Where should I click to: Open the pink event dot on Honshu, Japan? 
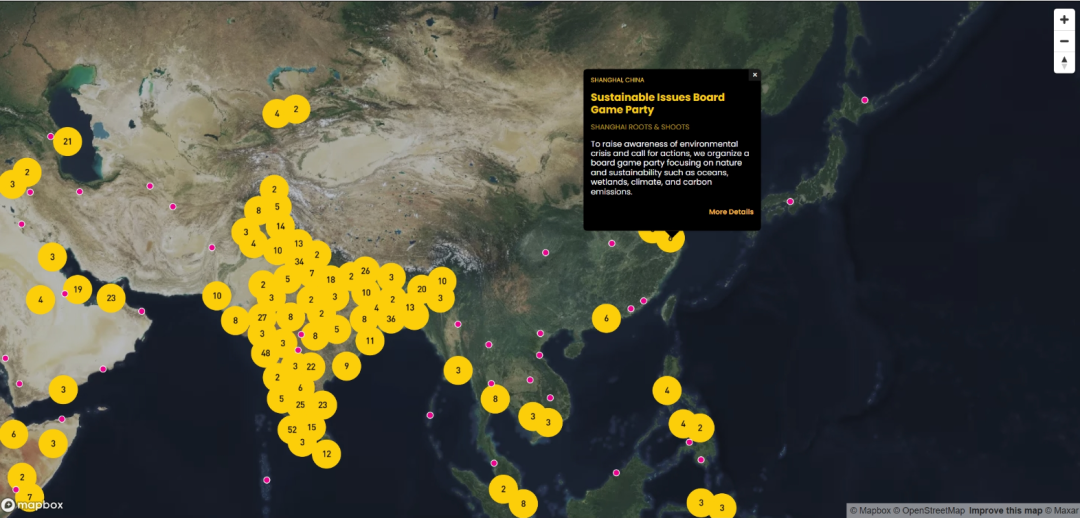tap(790, 202)
